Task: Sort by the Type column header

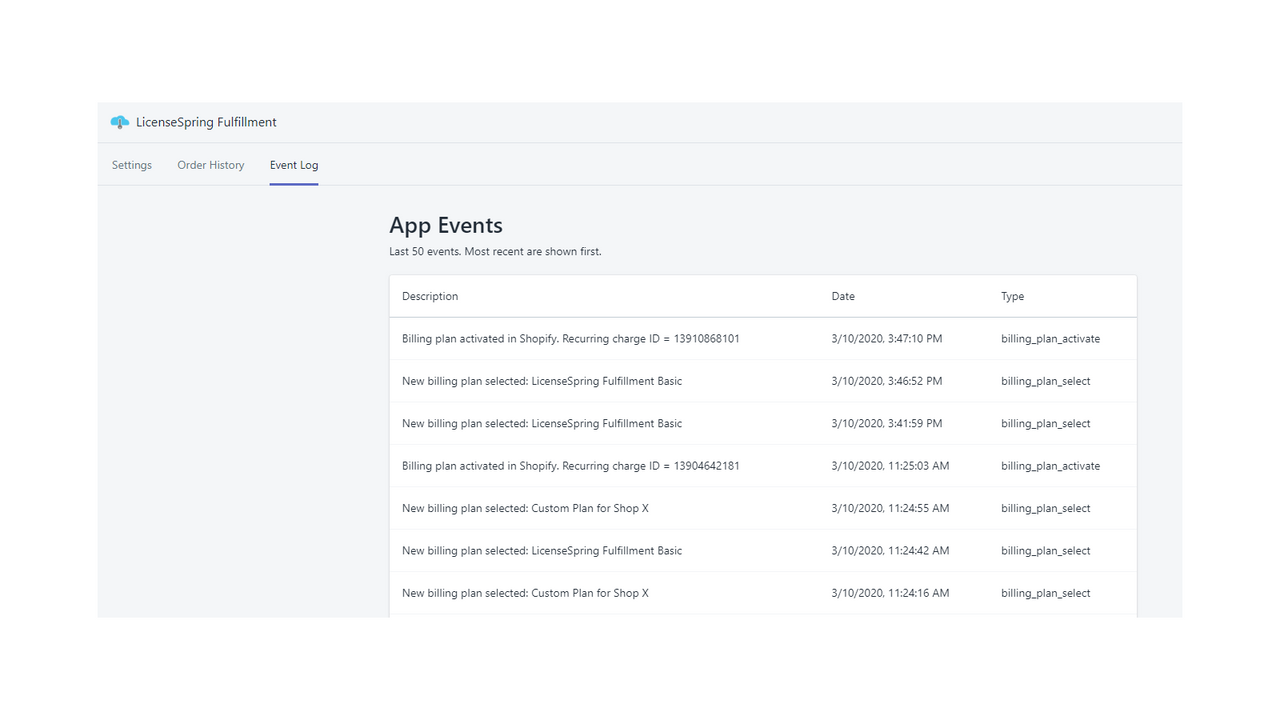Action: pos(1012,296)
